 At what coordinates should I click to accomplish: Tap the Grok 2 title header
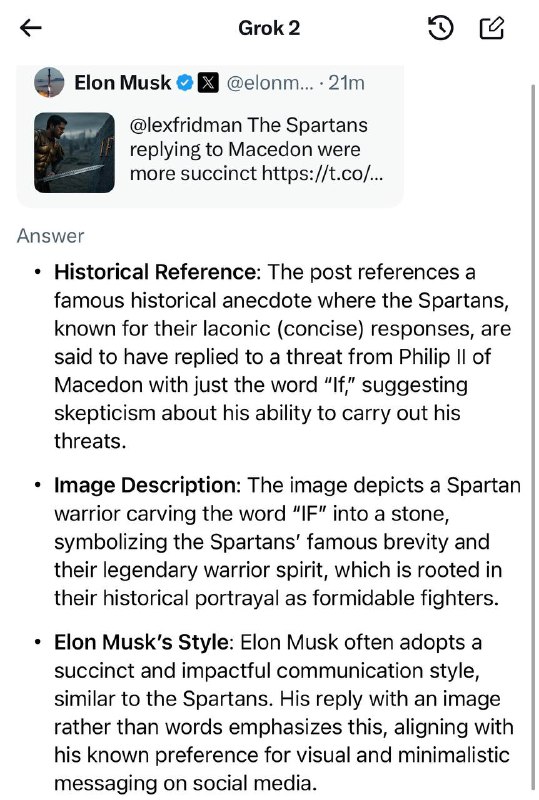coord(270,28)
